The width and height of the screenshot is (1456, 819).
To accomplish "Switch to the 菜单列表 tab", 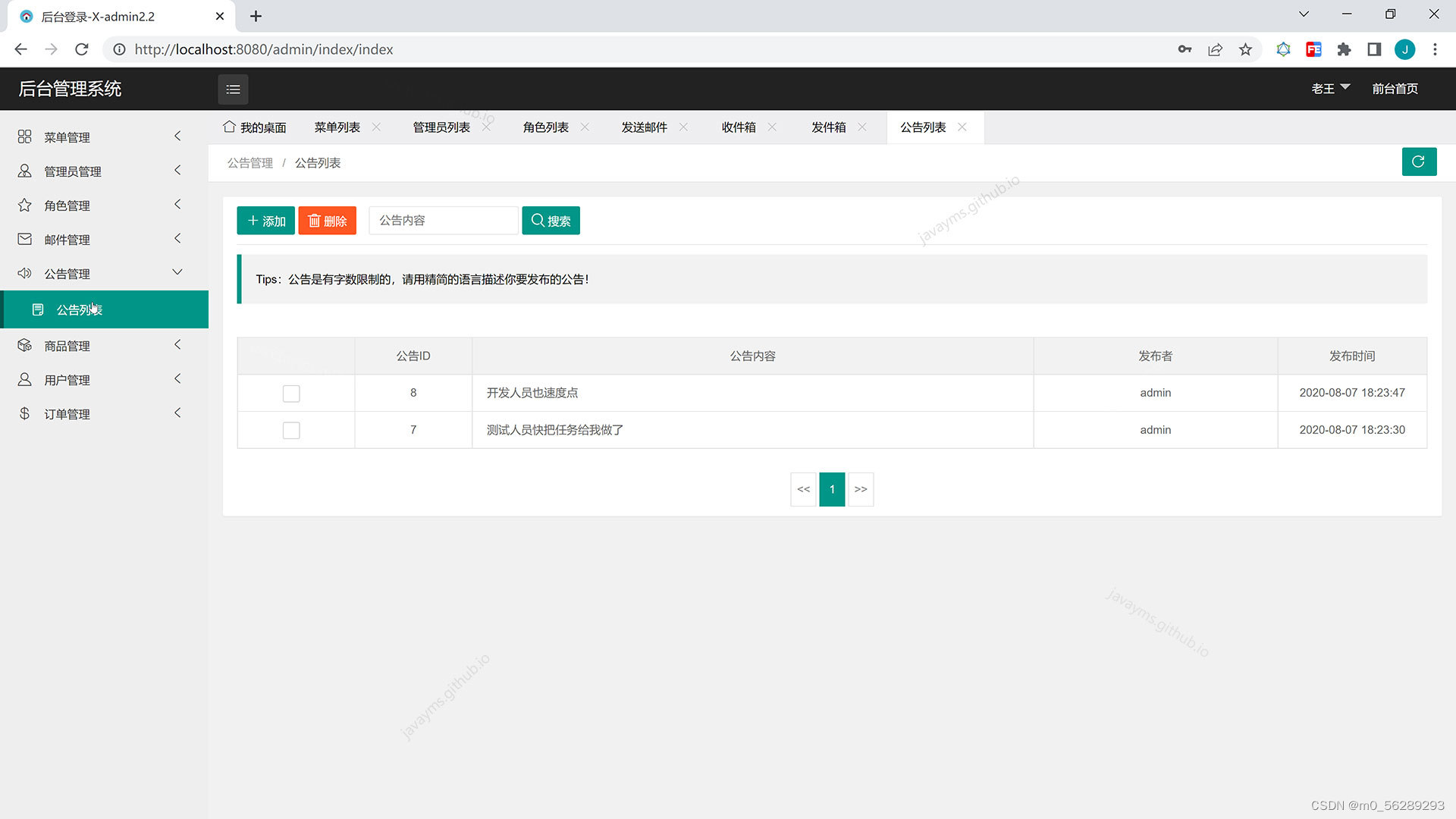I will pyautogui.click(x=337, y=127).
